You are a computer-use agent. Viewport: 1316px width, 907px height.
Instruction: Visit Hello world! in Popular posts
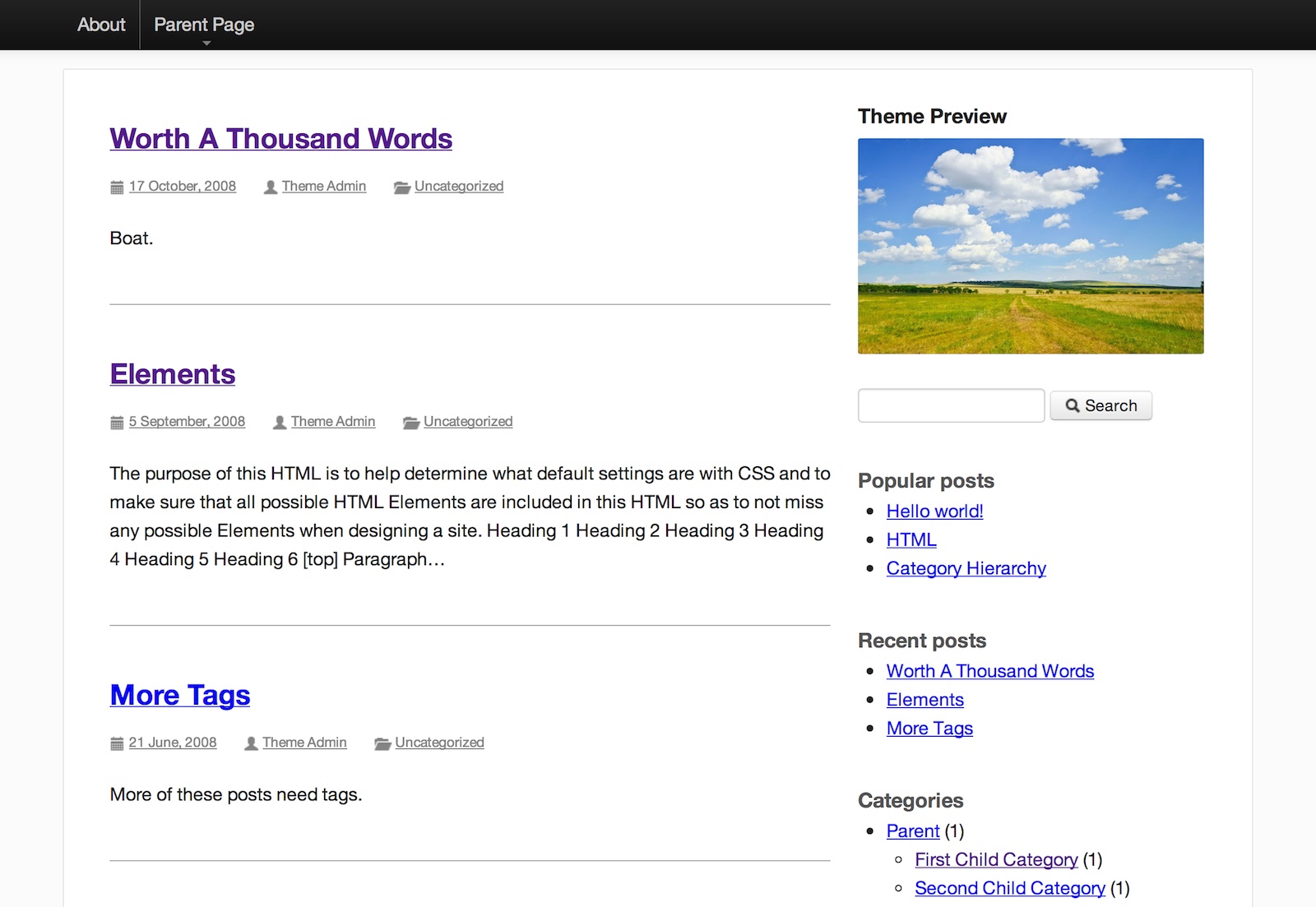(934, 511)
